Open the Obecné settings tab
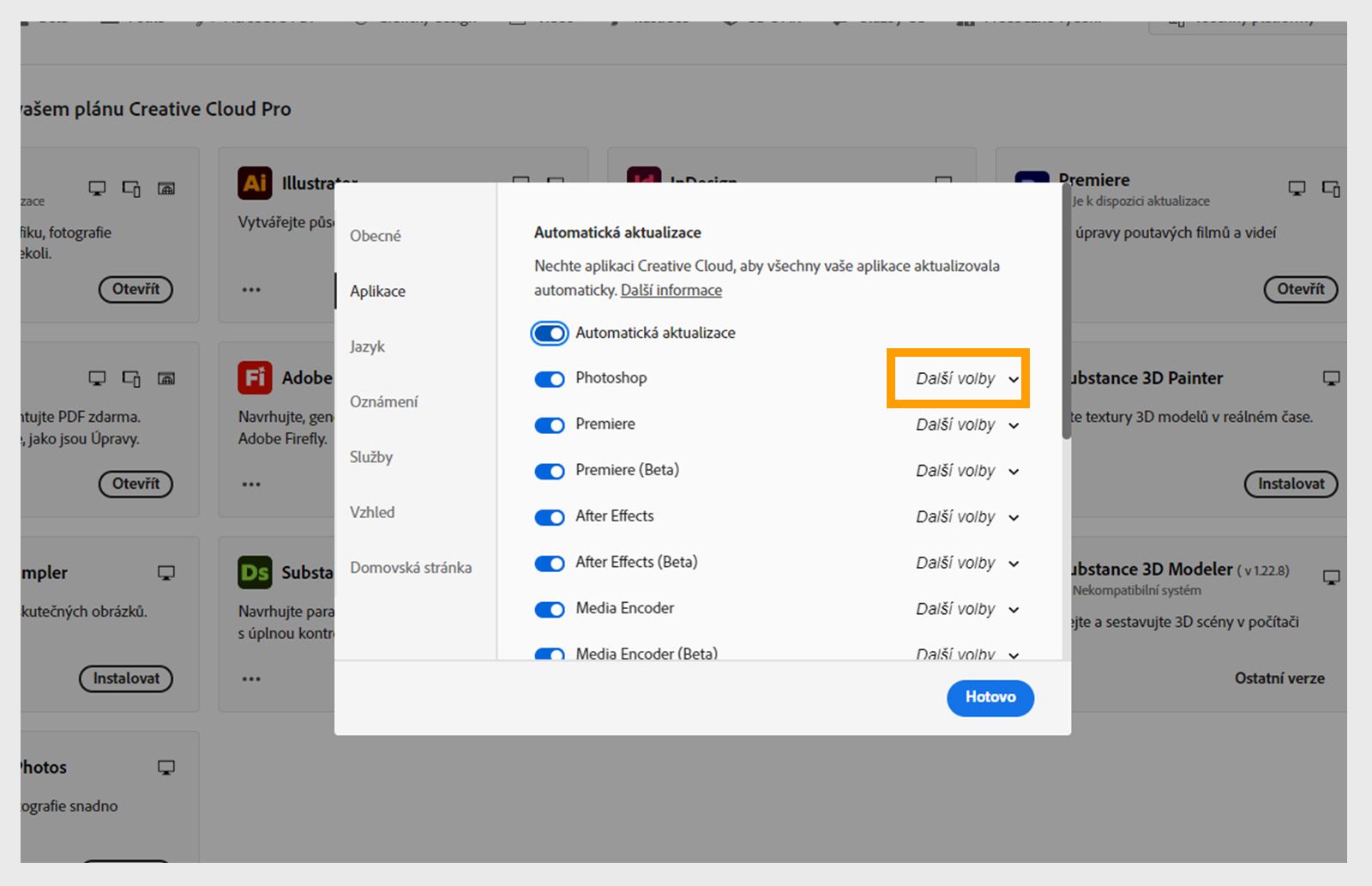Image resolution: width=1372 pixels, height=886 pixels. [x=376, y=236]
